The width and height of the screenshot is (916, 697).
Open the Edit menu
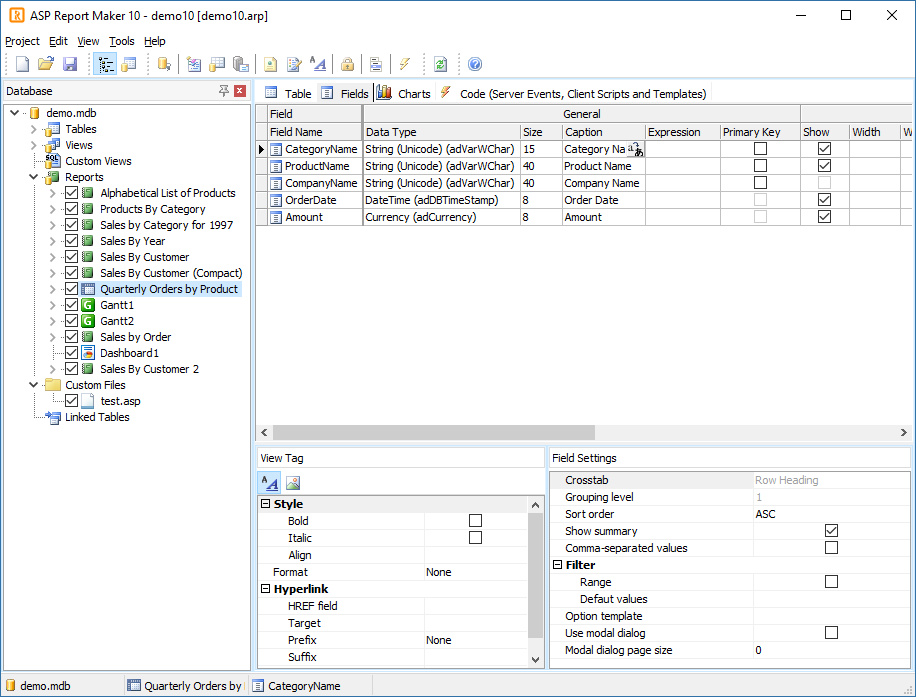point(58,41)
